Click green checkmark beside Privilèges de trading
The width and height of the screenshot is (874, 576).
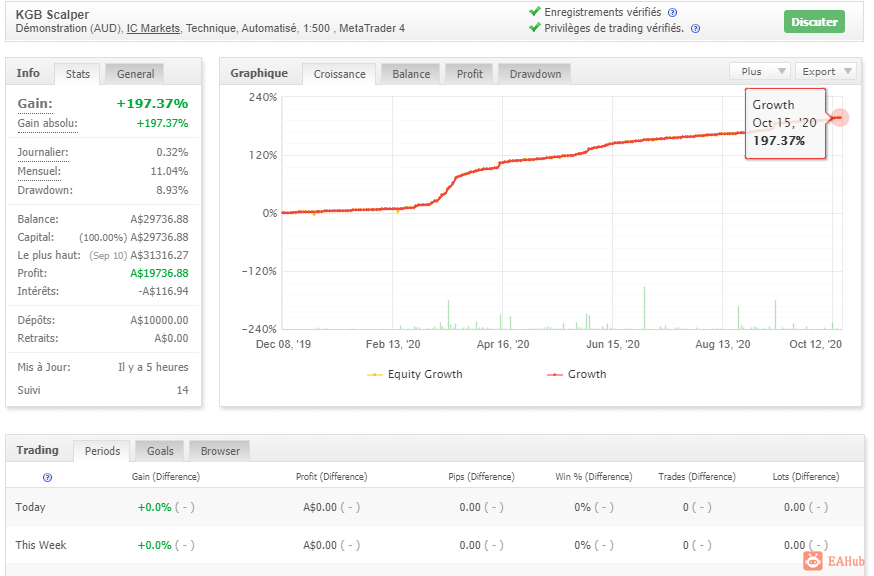click(x=535, y=27)
